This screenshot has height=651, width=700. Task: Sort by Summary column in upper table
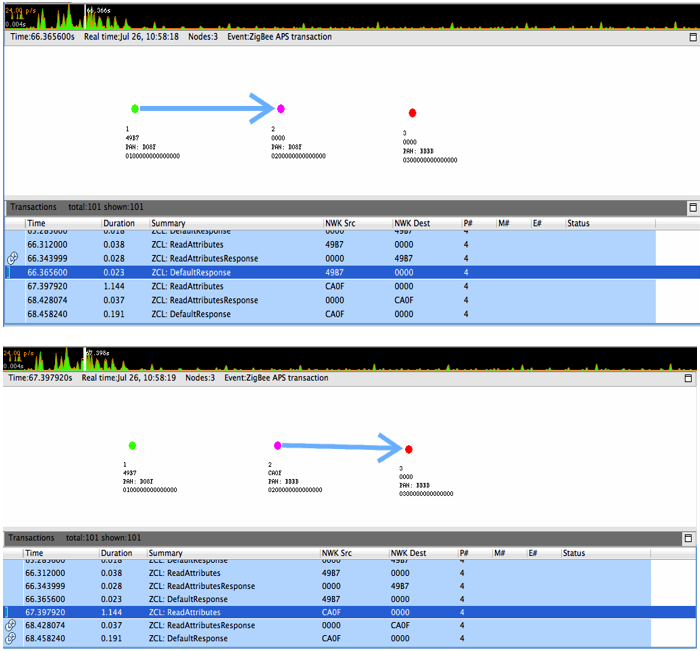[x=236, y=223]
